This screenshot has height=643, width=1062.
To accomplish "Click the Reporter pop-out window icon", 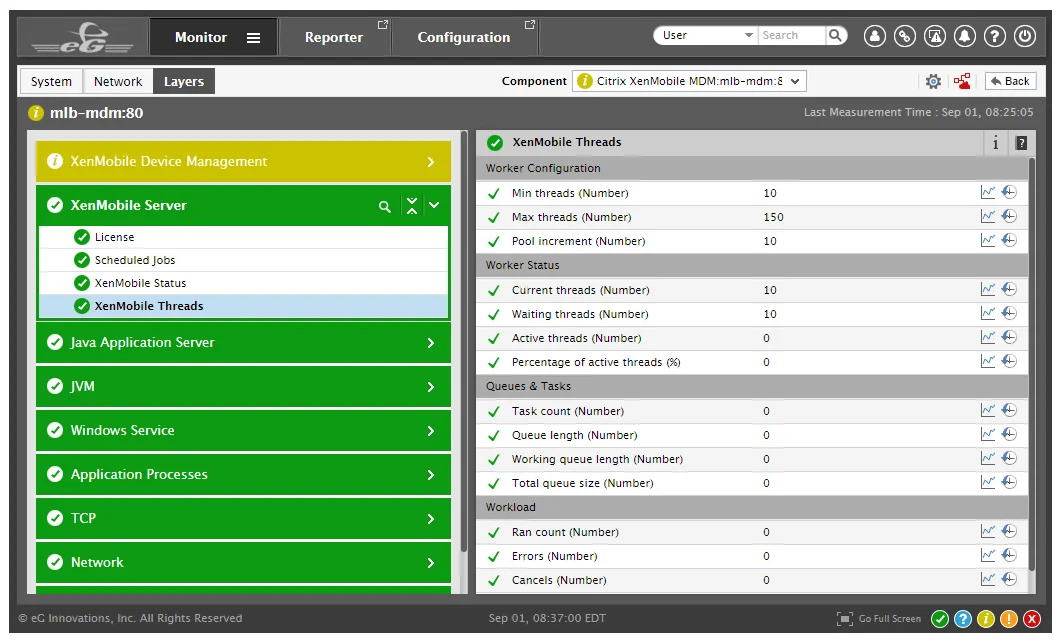I will click(x=383, y=24).
